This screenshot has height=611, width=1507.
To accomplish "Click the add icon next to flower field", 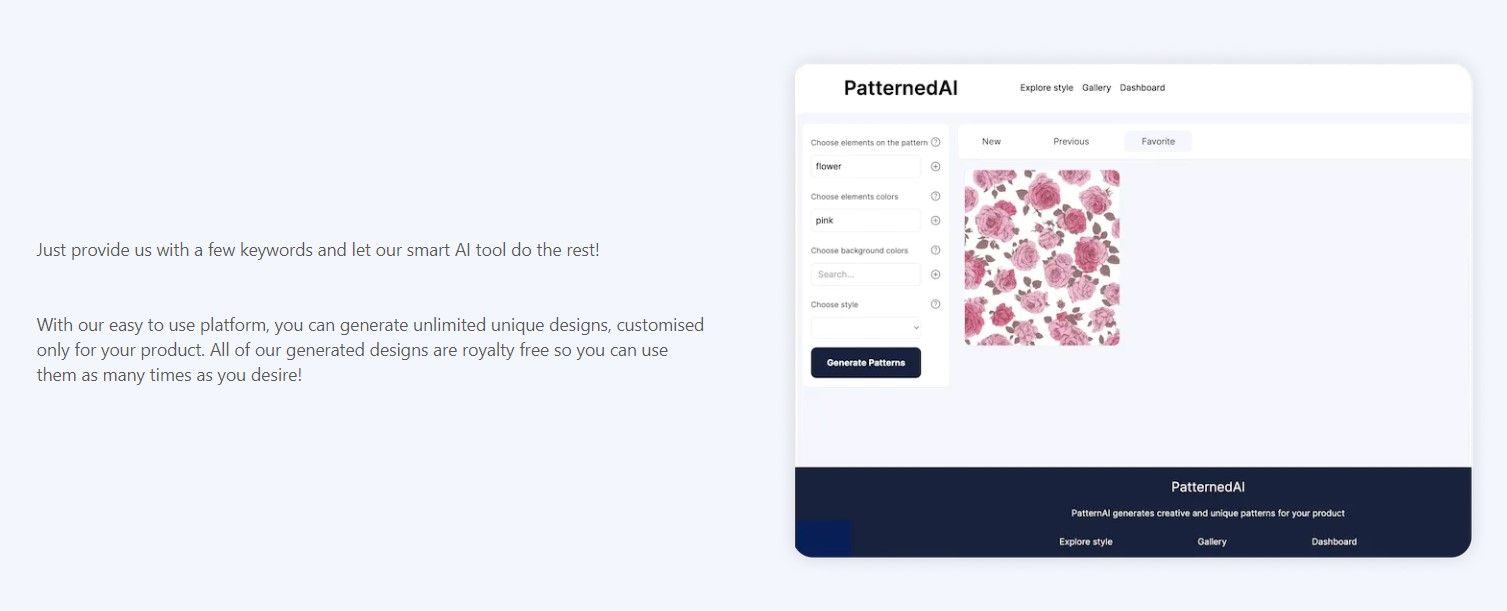I will 935,166.
